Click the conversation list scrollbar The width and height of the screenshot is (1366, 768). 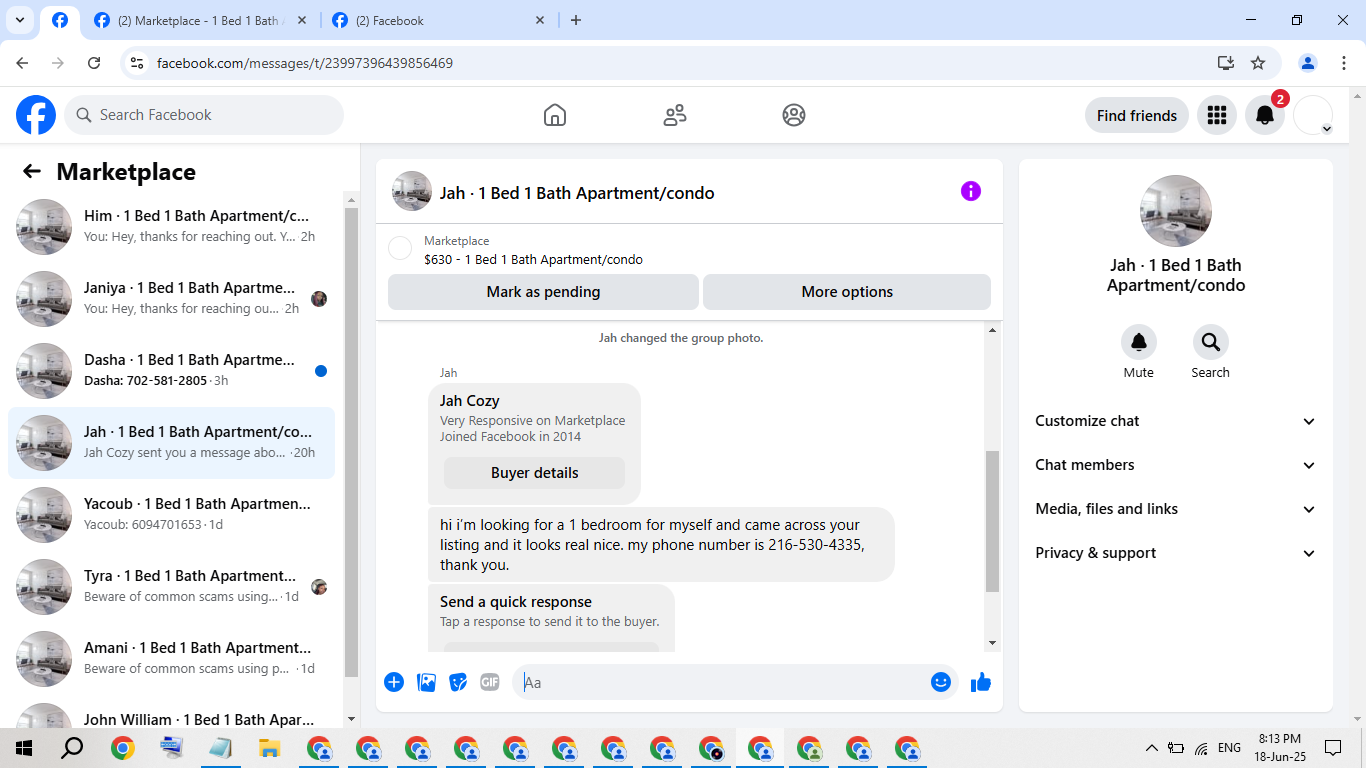click(x=351, y=443)
